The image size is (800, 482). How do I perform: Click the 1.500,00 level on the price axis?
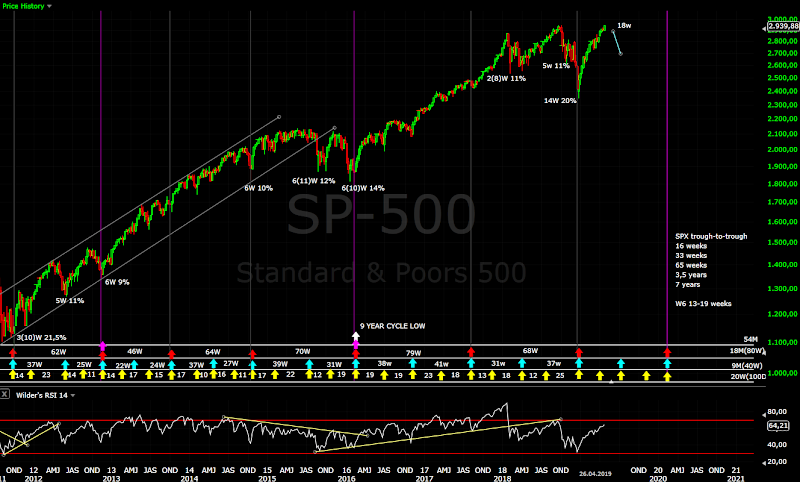point(783,242)
